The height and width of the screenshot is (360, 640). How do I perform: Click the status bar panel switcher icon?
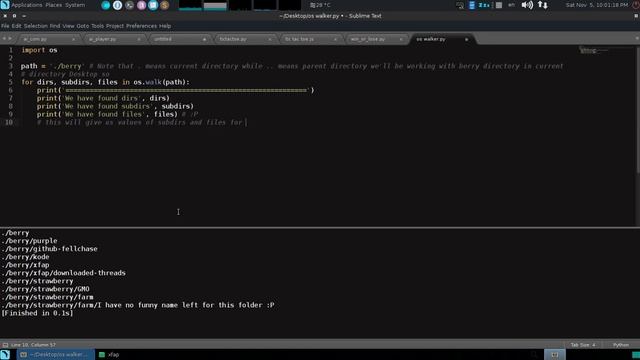(5, 345)
